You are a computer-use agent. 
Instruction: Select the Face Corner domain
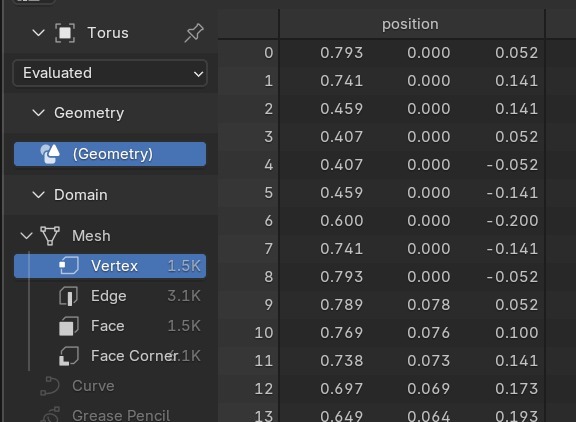pos(110,356)
